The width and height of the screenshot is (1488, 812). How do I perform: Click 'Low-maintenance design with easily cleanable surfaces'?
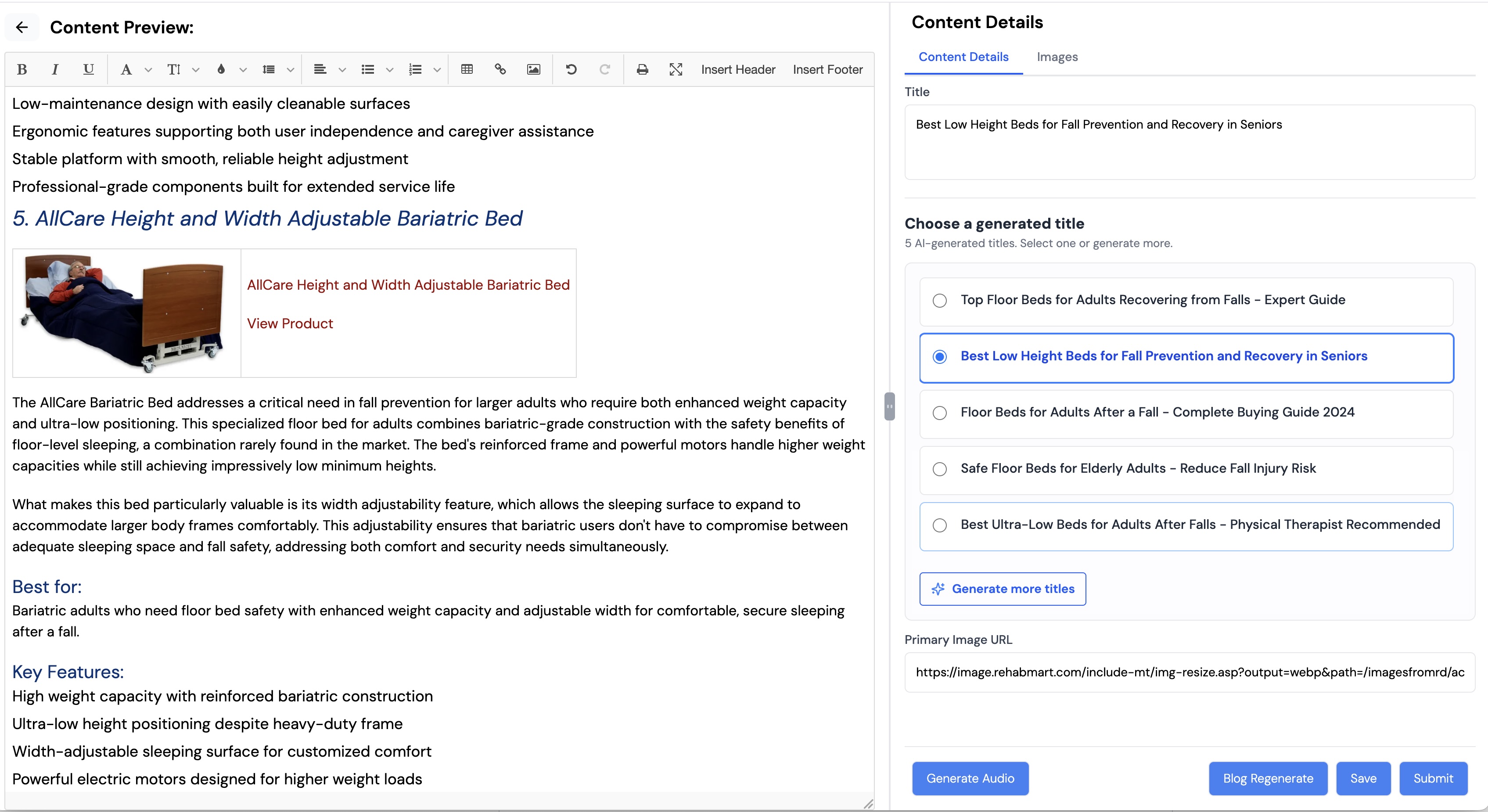pyautogui.click(x=211, y=104)
